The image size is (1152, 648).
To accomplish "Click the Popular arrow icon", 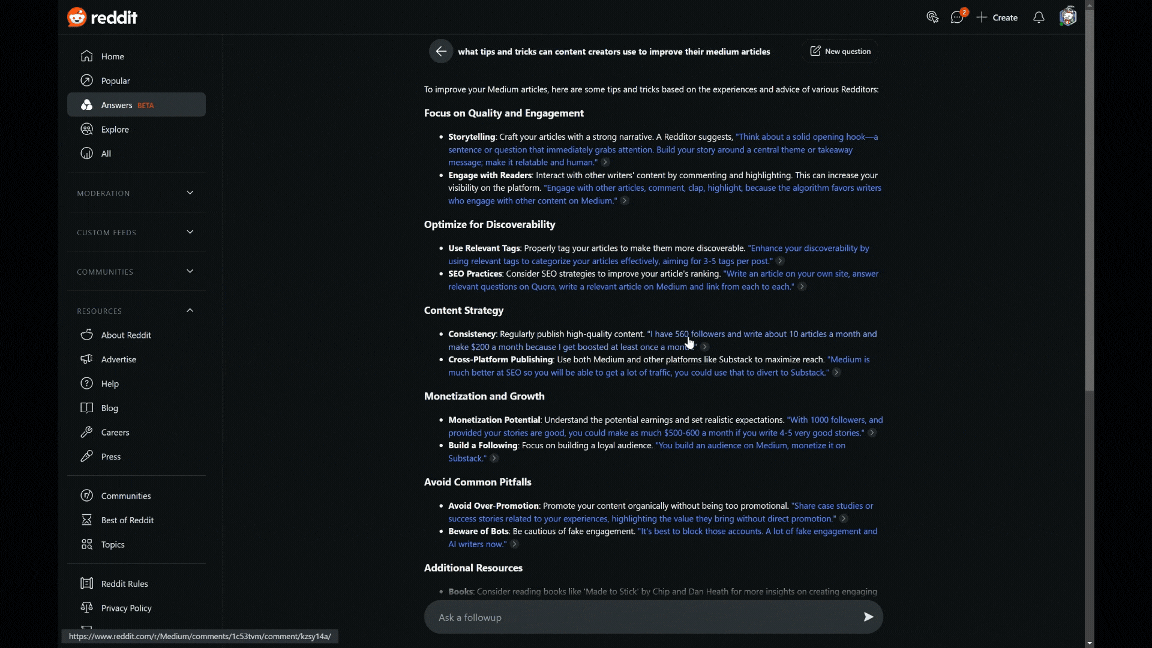I will pos(87,80).
